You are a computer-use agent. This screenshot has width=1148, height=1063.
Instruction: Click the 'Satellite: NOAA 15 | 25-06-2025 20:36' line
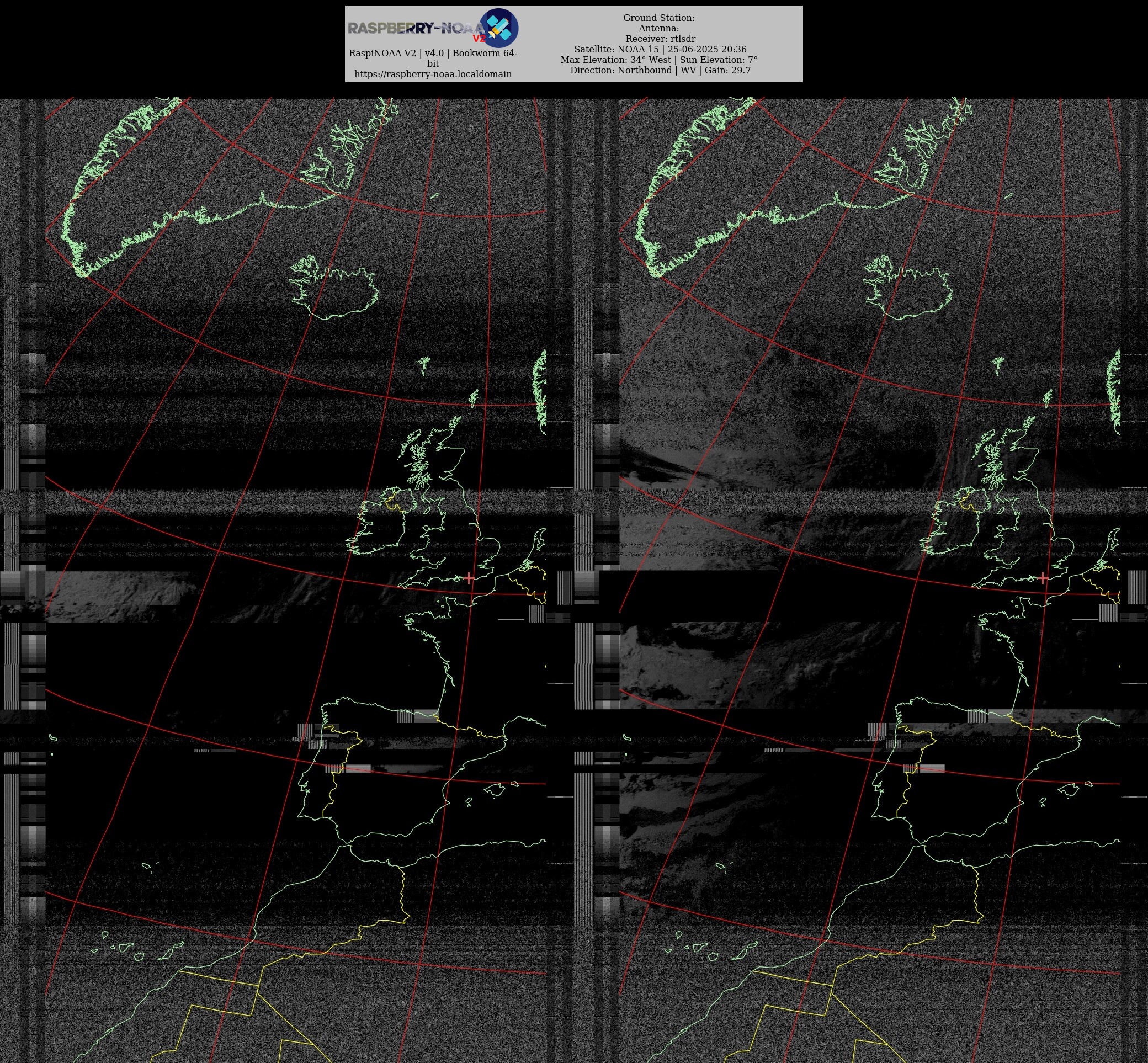[x=660, y=50]
